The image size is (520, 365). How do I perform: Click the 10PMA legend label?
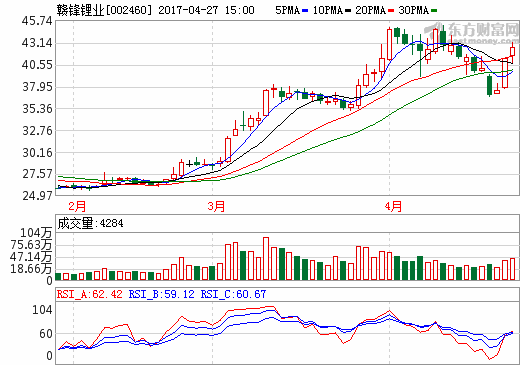(x=328, y=10)
